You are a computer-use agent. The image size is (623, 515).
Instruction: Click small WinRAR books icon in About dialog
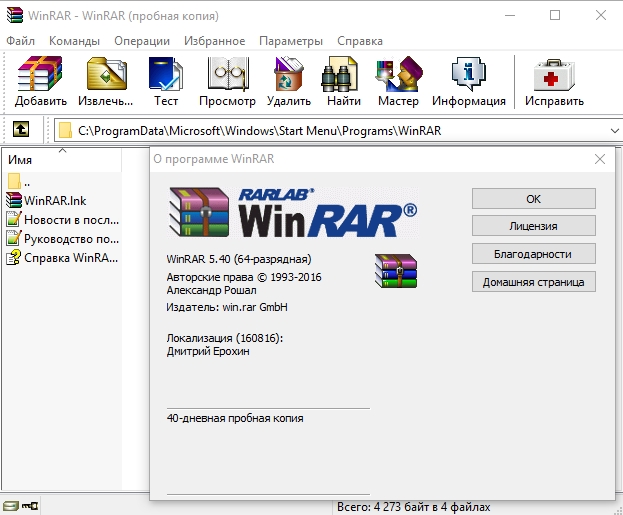(x=396, y=271)
